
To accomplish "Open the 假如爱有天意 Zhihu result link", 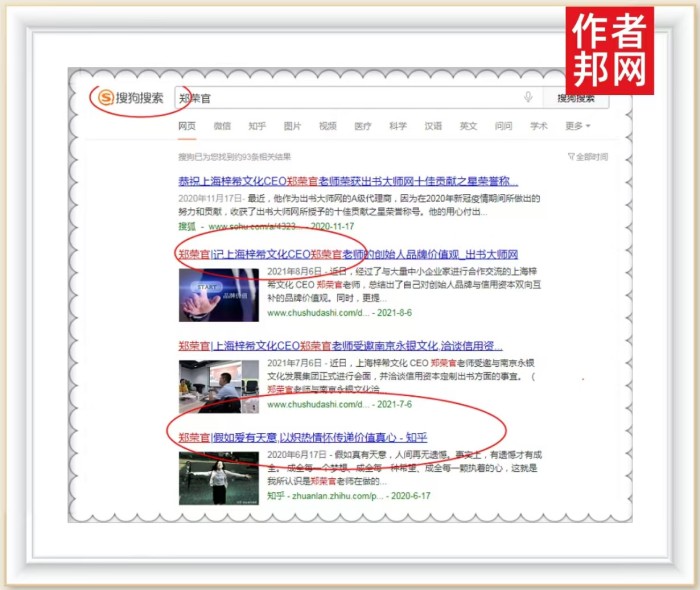I will tap(316, 437).
